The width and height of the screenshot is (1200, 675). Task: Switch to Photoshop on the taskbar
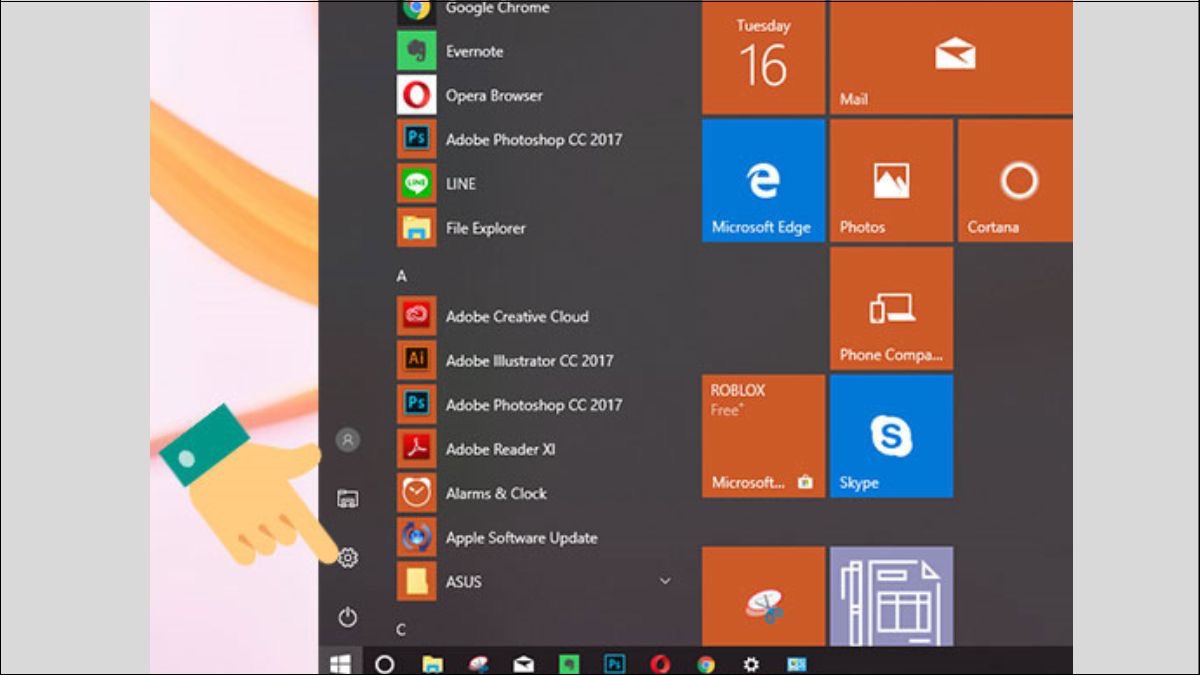(x=615, y=663)
